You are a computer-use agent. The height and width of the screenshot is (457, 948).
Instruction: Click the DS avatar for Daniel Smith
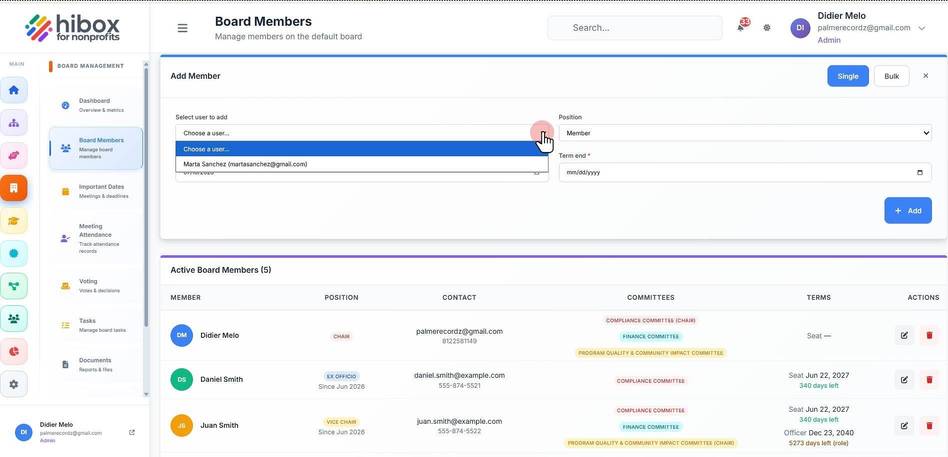click(181, 380)
